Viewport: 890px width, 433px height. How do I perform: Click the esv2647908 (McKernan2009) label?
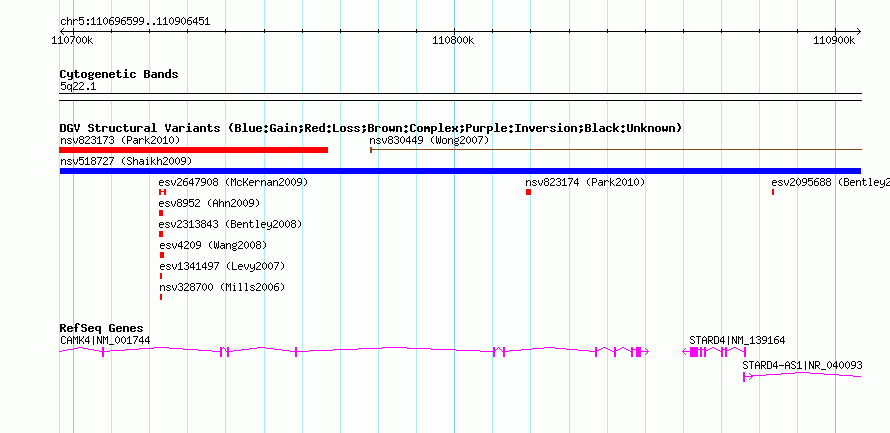coord(233,182)
